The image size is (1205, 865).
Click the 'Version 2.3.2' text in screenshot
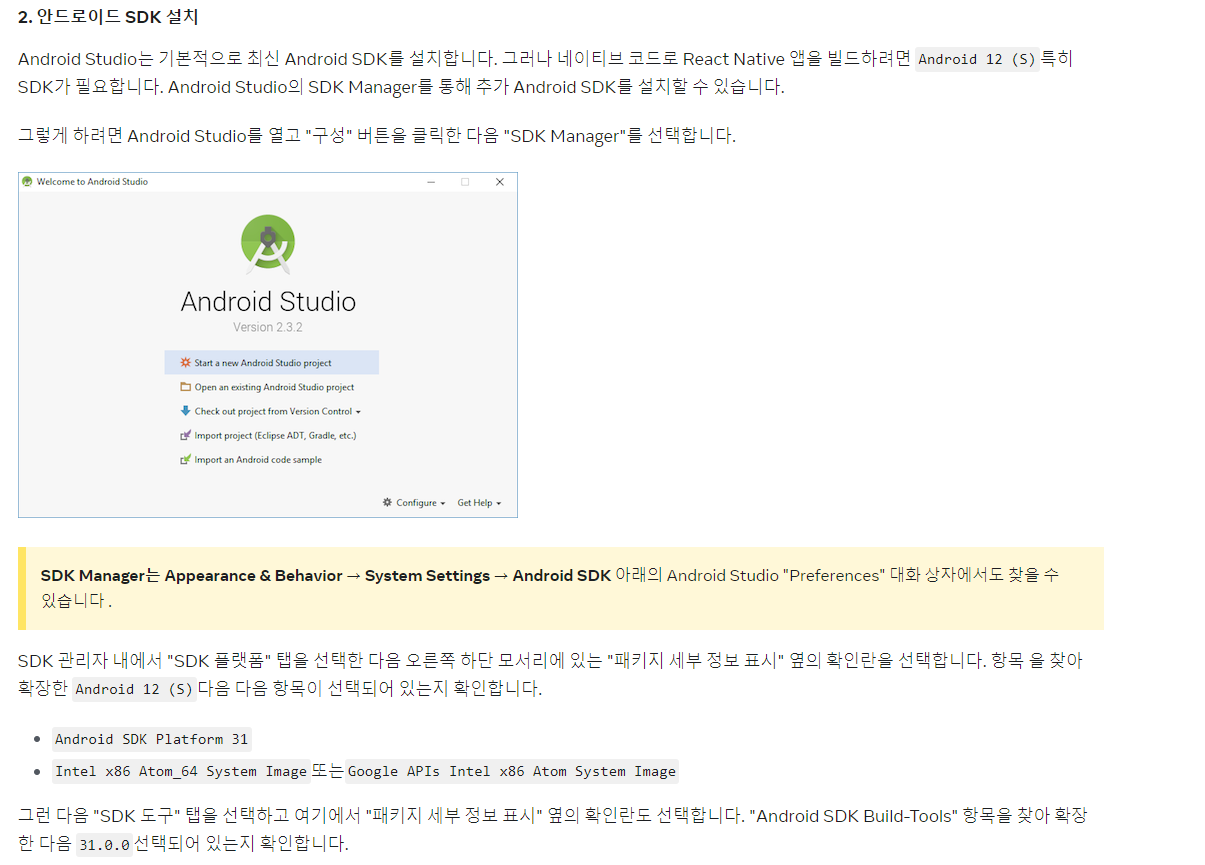tap(268, 327)
